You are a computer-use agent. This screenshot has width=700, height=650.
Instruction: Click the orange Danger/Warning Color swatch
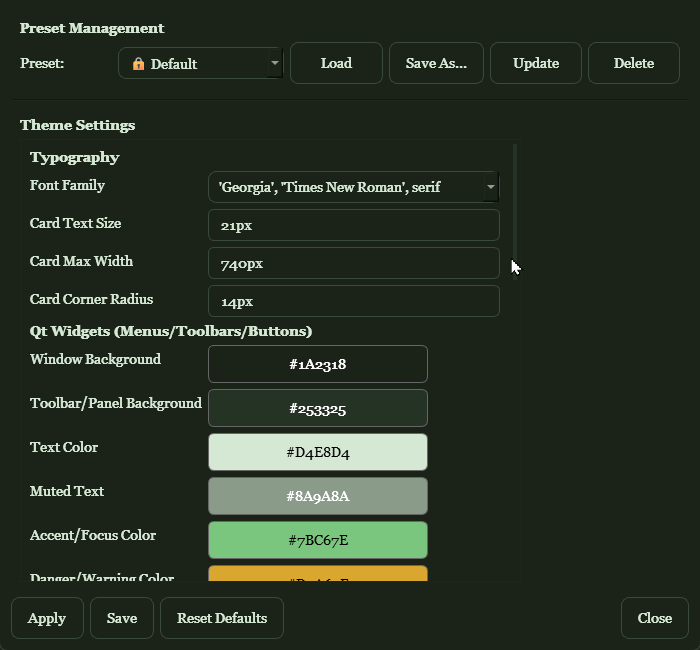tap(317, 573)
